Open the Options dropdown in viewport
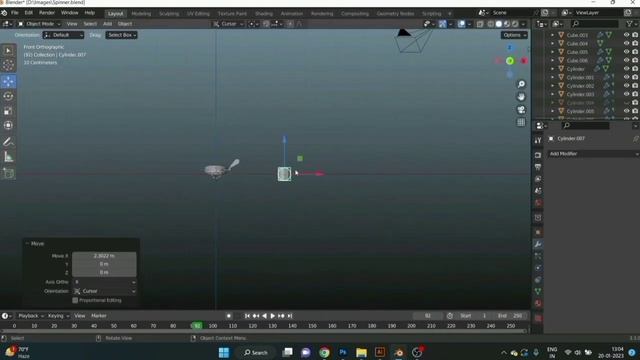Screen dimensions: 640x360 514,35
